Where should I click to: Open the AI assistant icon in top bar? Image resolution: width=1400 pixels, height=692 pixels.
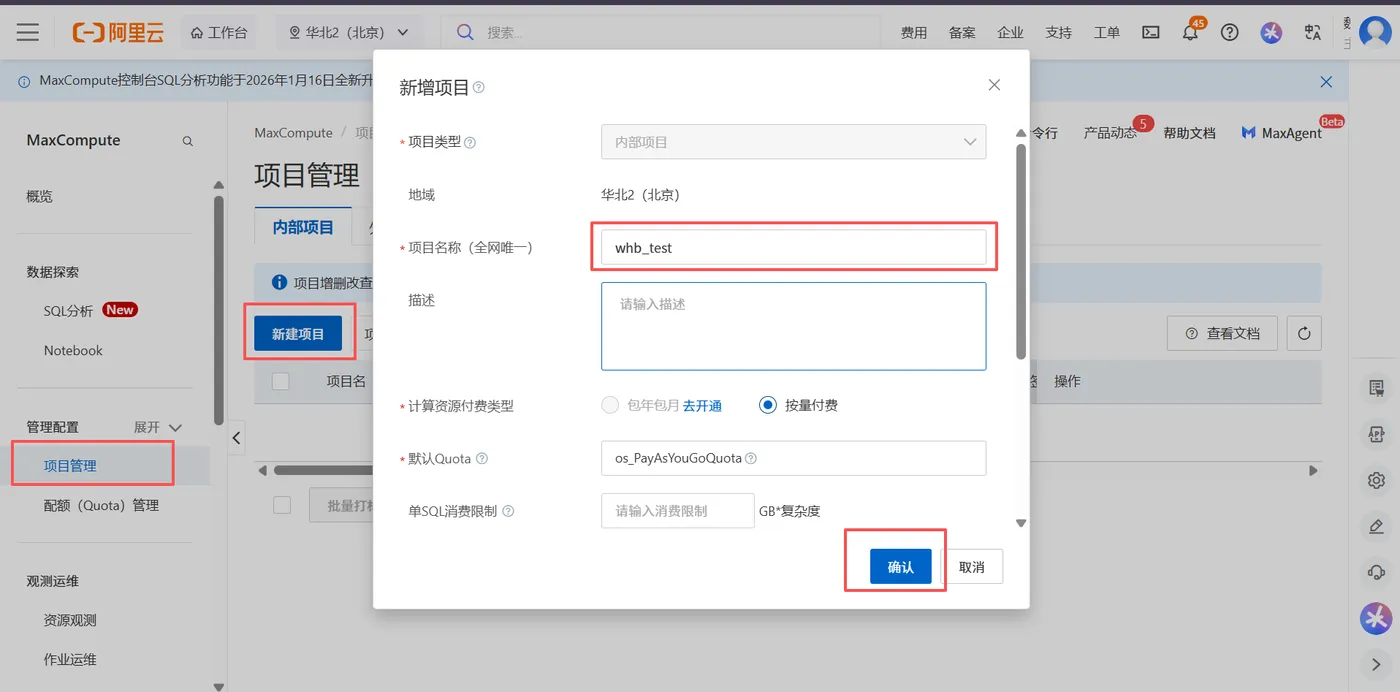1271,32
